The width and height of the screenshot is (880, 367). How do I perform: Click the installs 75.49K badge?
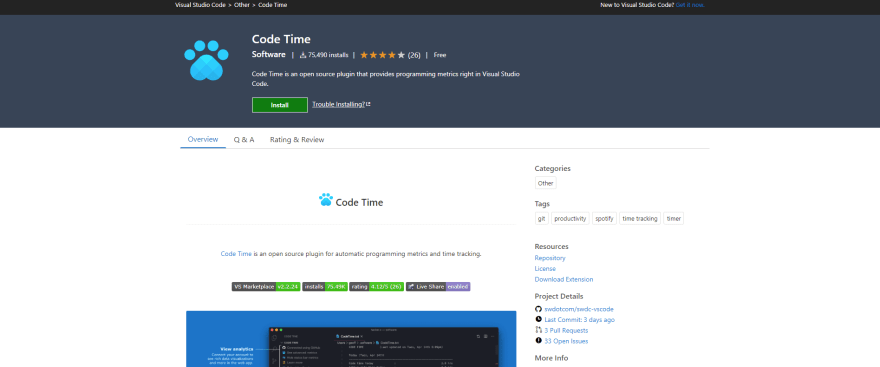point(325,287)
